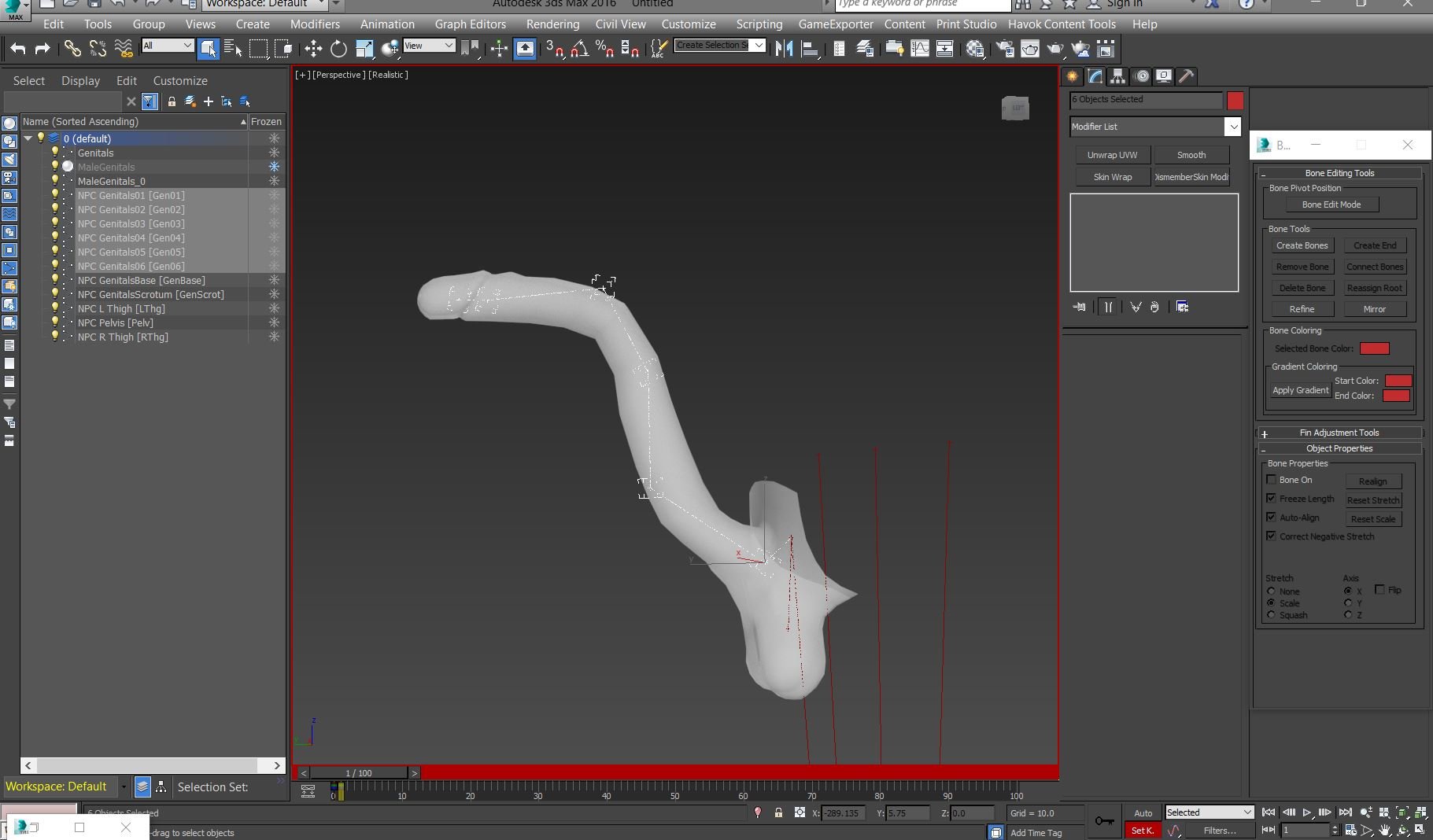The image size is (1433, 840).
Task: Click the Bone Edit Mode button
Action: pyautogui.click(x=1331, y=204)
